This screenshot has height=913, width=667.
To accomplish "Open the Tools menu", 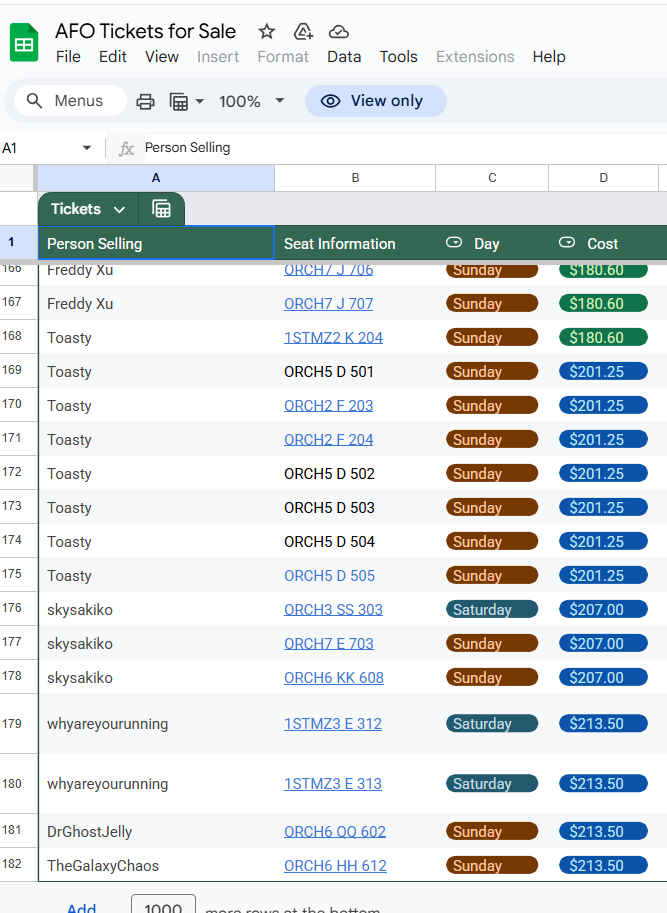I will pos(398,57).
